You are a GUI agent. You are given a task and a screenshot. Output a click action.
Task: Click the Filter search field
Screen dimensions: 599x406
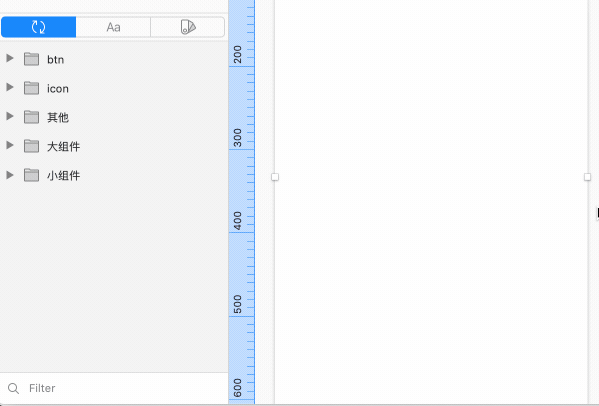pyautogui.click(x=114, y=388)
